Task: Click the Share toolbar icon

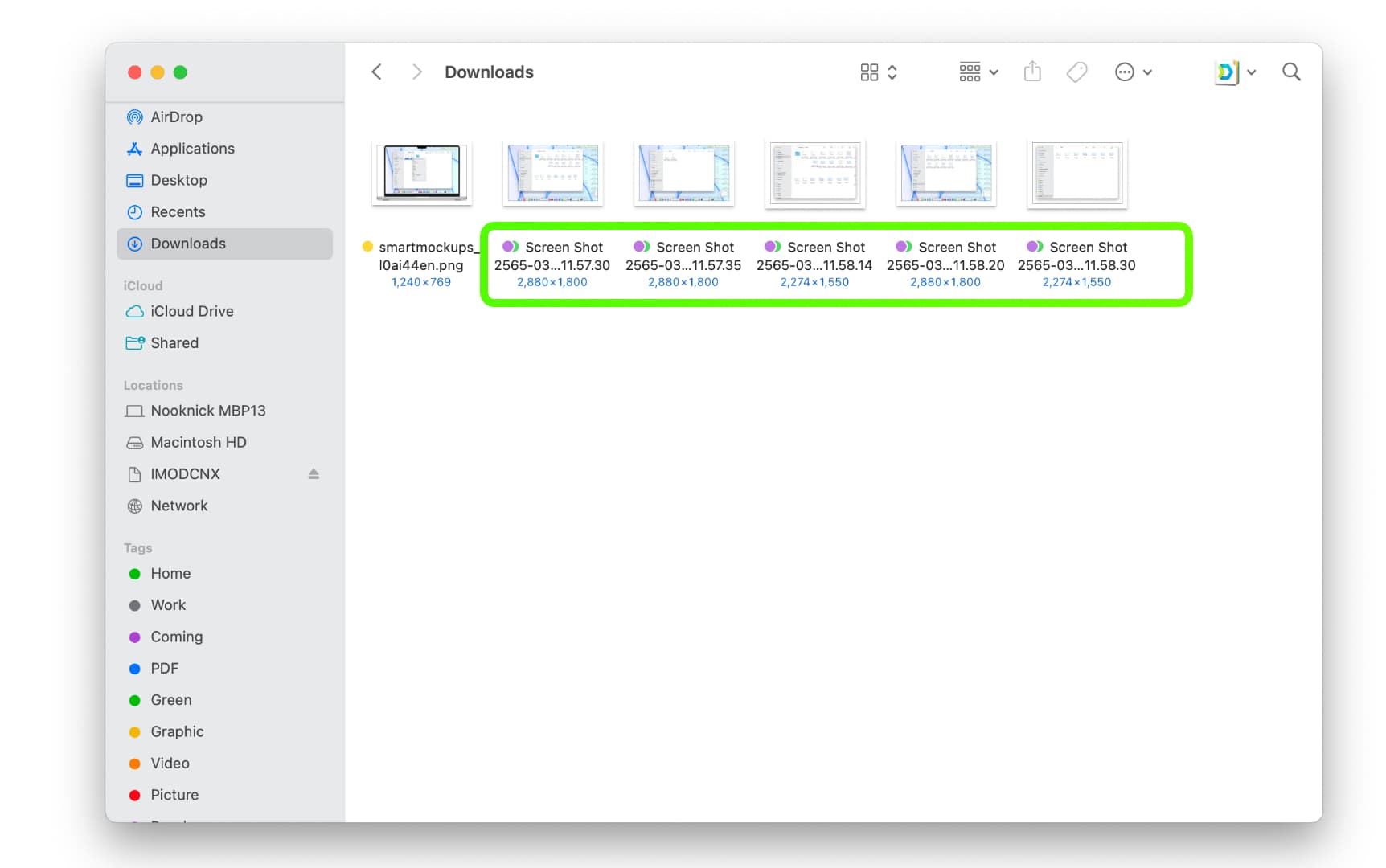Action: (x=1032, y=72)
